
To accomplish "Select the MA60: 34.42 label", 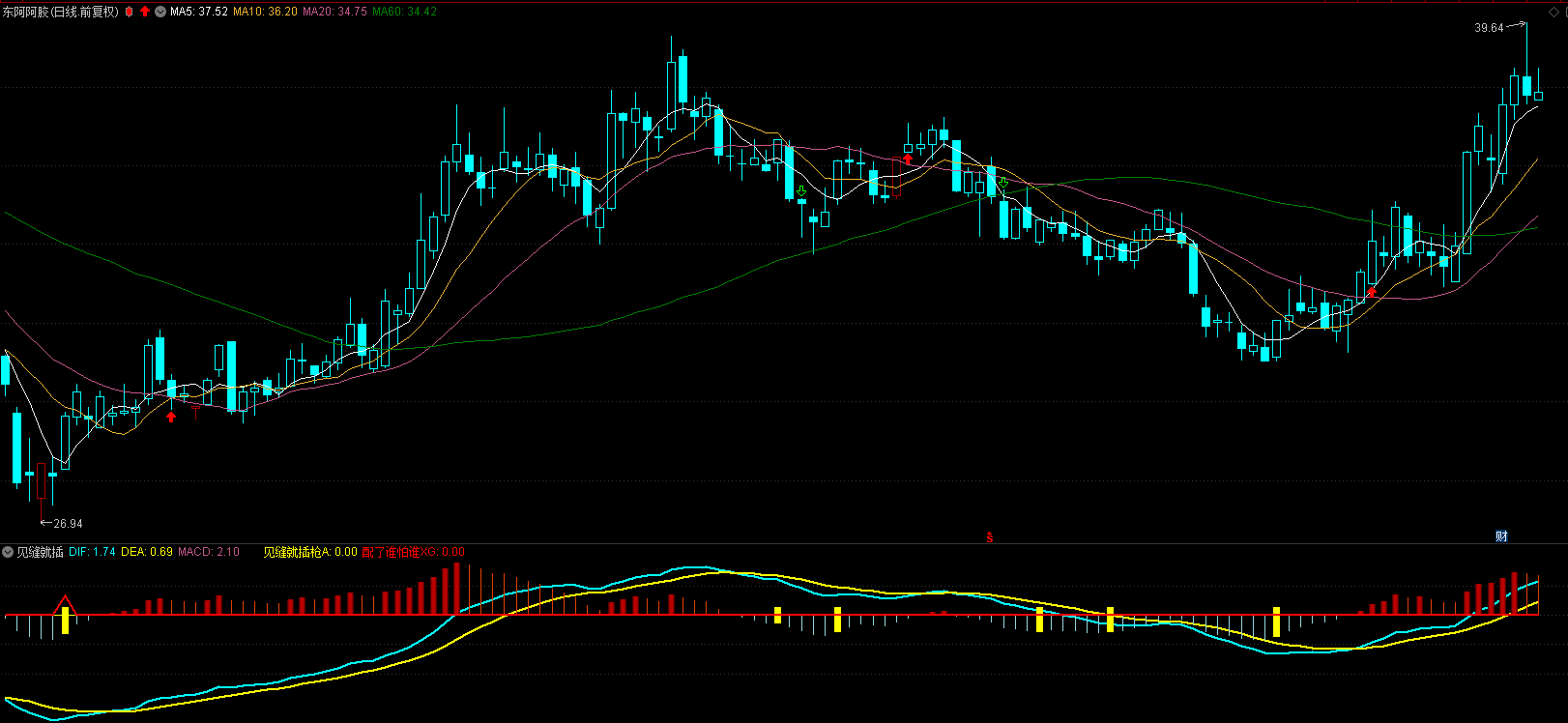I will pyautogui.click(x=404, y=12).
